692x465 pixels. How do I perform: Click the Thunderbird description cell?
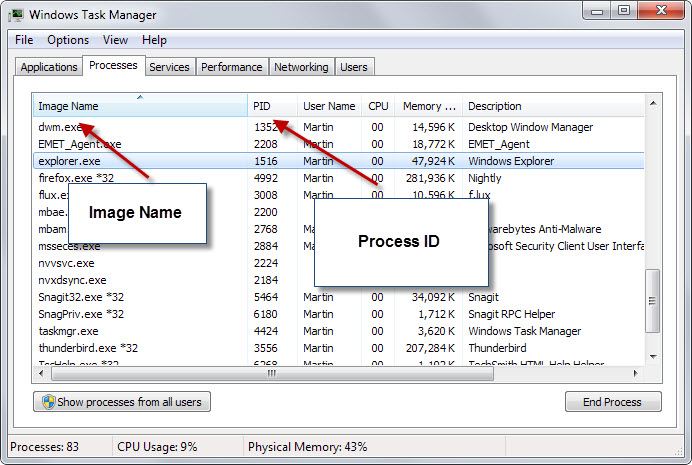[497, 348]
